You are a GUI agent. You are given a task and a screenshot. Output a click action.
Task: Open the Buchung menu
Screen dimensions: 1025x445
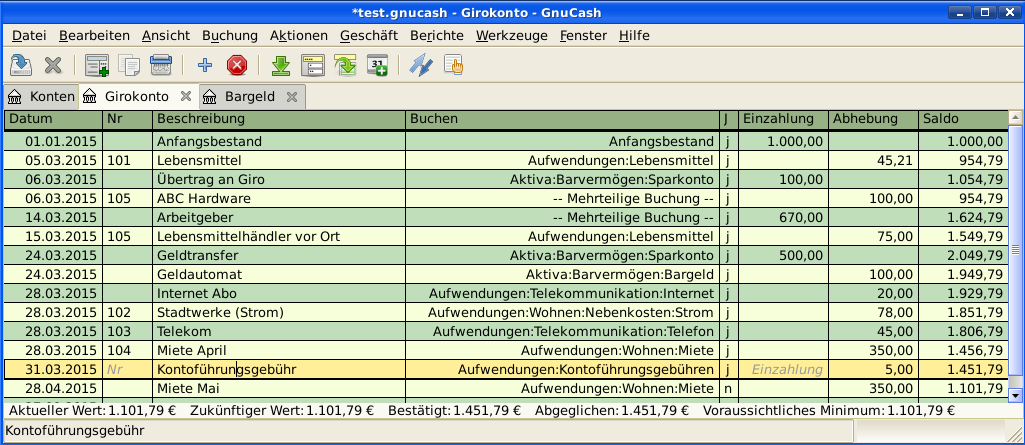click(x=230, y=35)
